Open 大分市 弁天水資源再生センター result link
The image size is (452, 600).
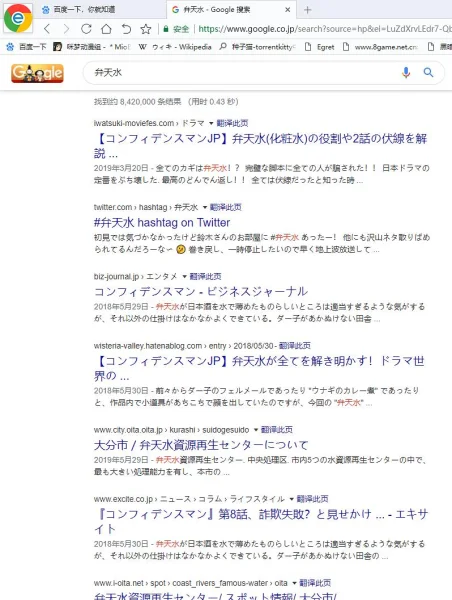pyautogui.click(x=201, y=445)
